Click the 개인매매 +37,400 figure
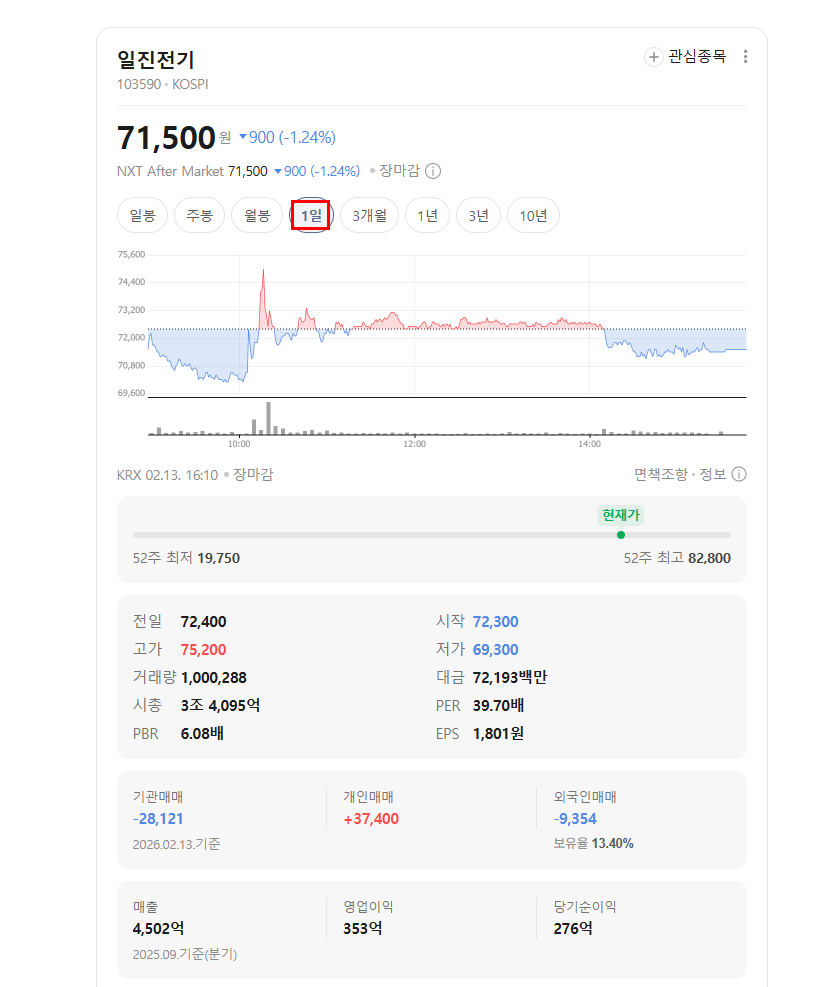The image size is (826, 987). (x=371, y=819)
